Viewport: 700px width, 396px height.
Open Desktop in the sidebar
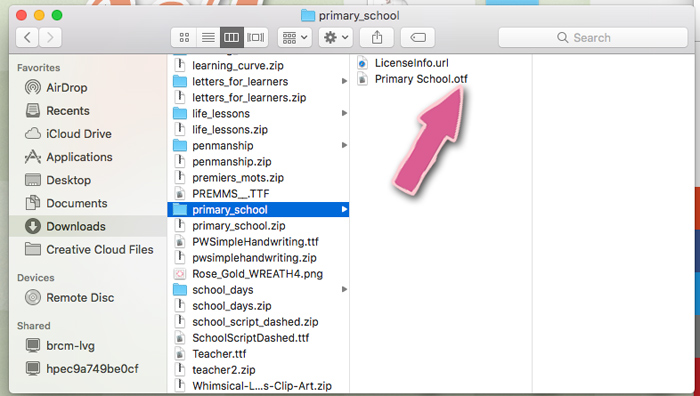pos(88,180)
